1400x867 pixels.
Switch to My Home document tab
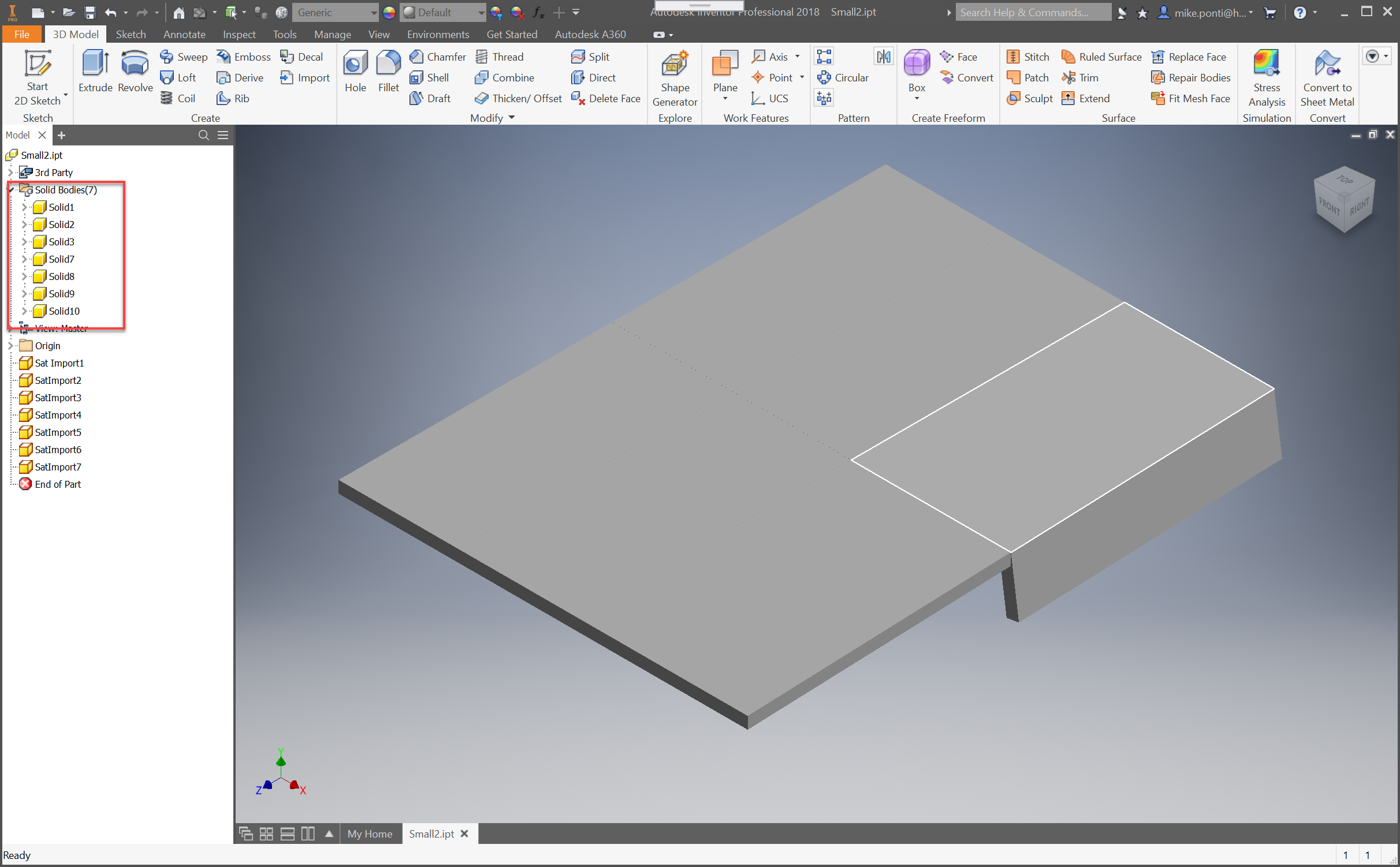pyautogui.click(x=370, y=834)
